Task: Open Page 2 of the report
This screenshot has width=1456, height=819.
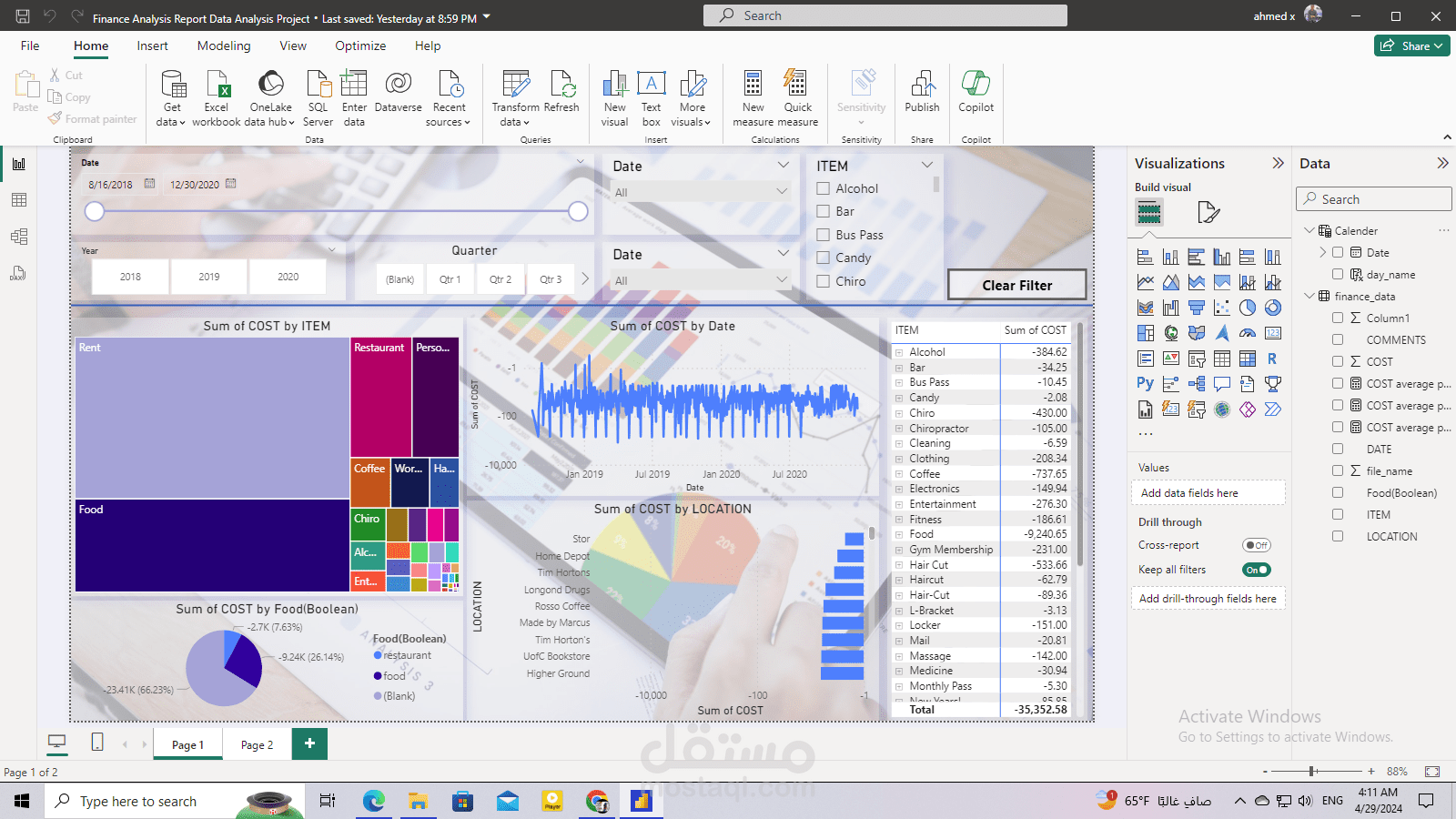Action: 257,743
